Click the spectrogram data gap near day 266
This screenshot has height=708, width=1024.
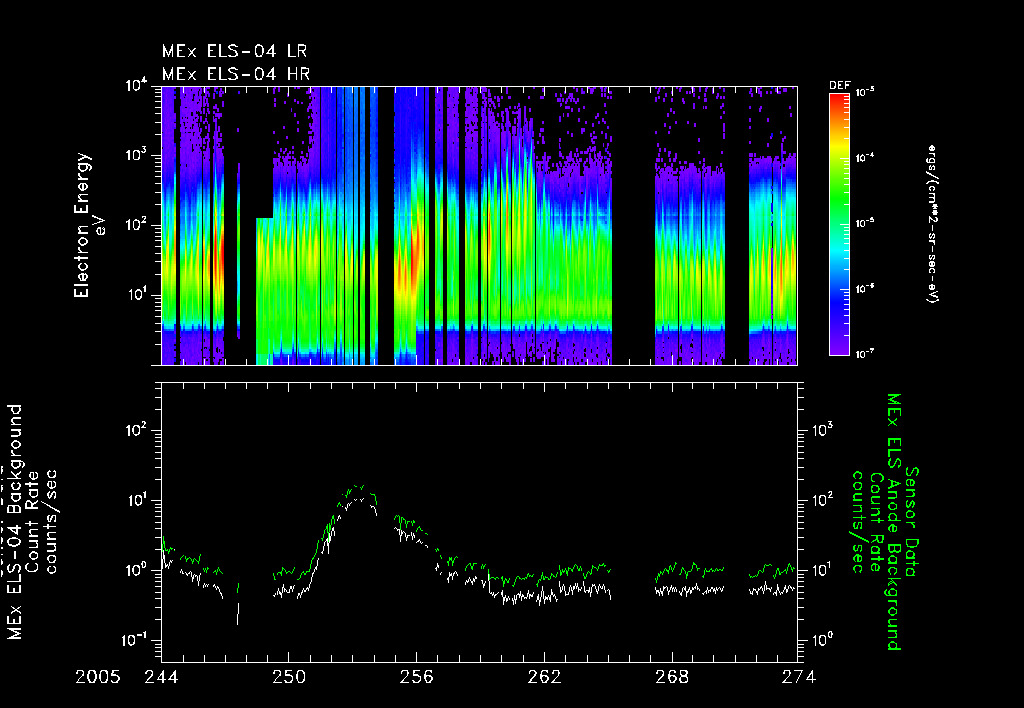coord(633,225)
